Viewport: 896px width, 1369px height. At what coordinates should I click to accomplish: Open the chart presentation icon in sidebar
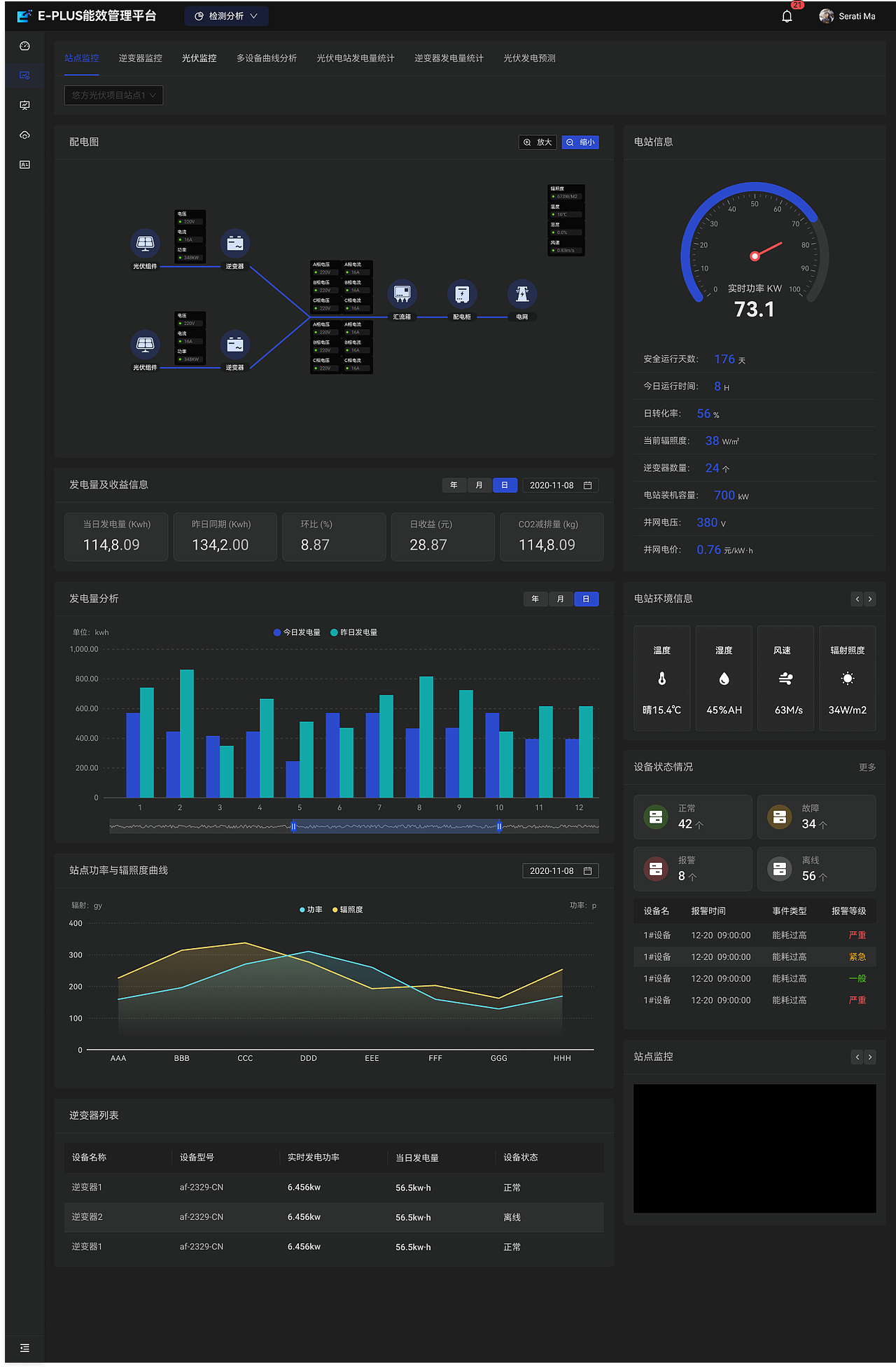(x=24, y=105)
